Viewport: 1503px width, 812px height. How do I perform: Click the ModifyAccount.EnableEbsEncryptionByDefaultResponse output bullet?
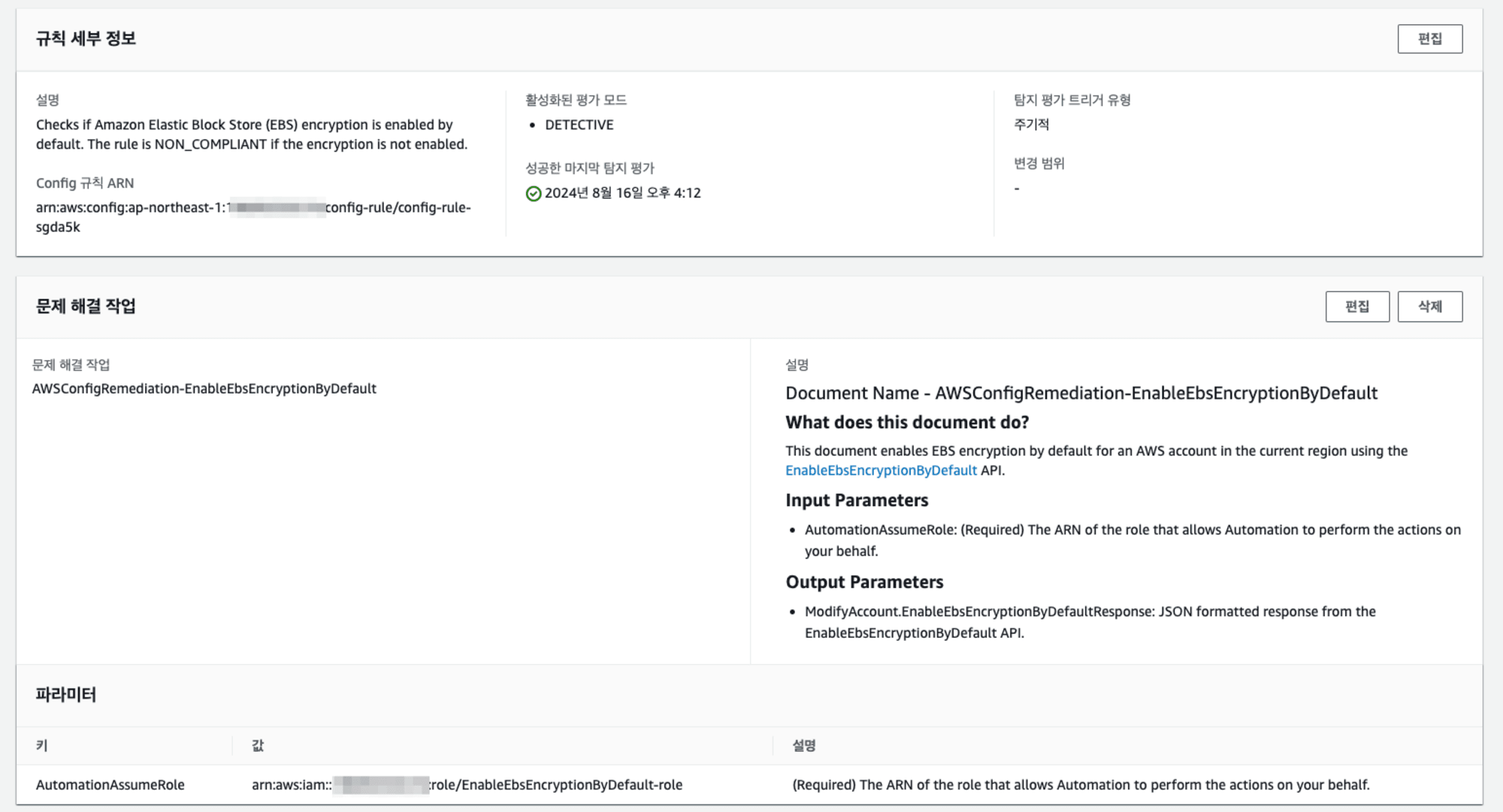click(x=1090, y=622)
